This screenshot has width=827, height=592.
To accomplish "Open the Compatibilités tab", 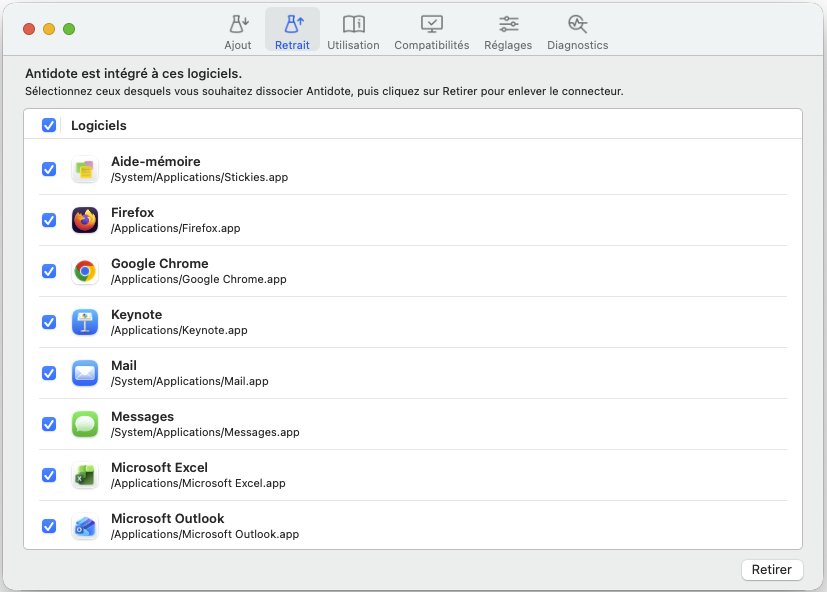I will [431, 32].
